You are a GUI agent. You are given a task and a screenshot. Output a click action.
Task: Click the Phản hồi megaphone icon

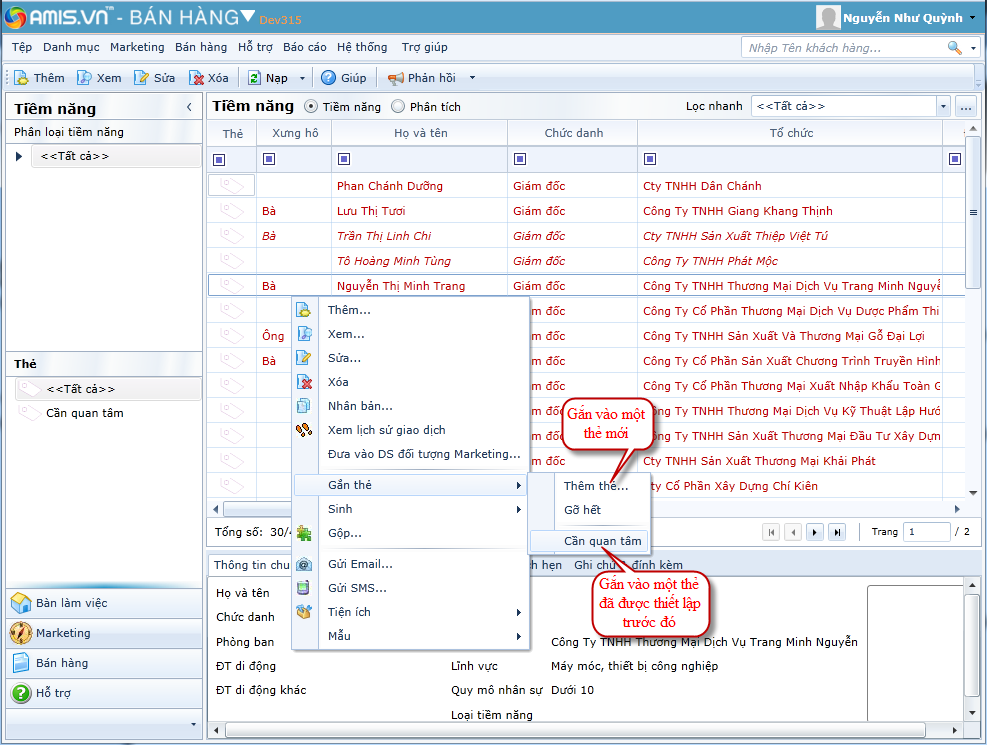[396, 78]
